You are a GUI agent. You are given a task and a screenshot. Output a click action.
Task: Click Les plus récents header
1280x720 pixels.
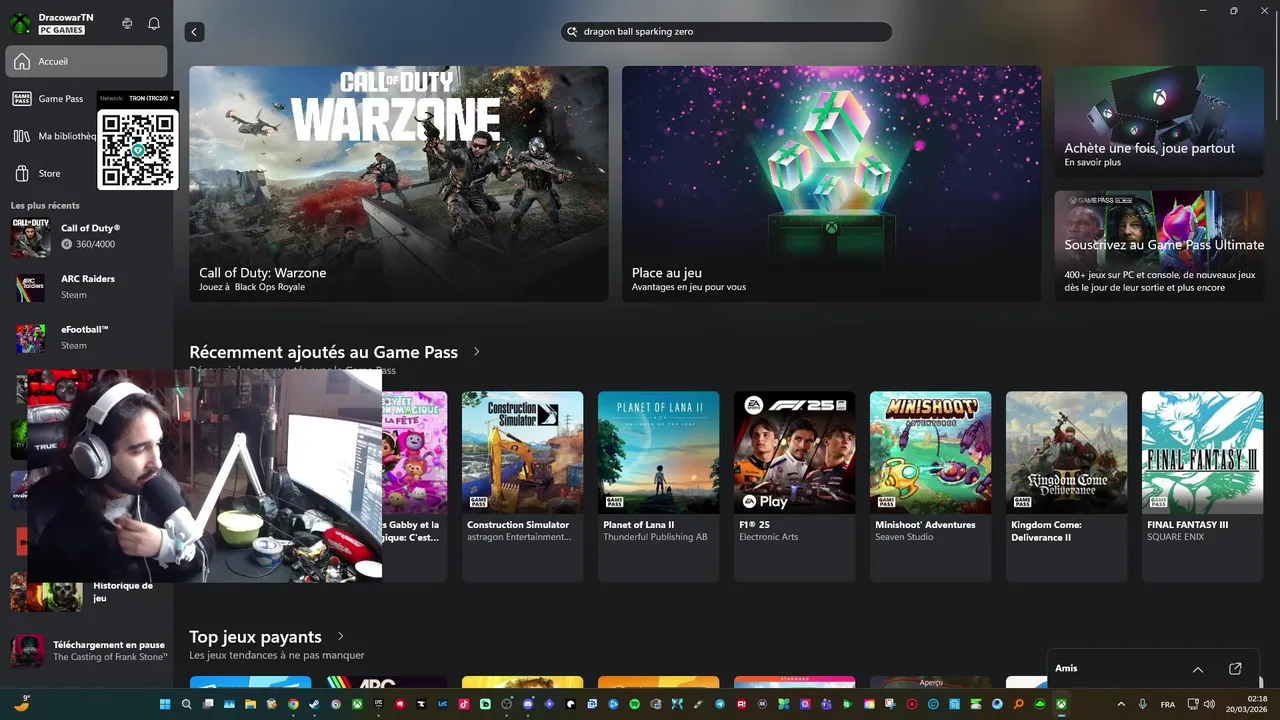[x=45, y=205]
